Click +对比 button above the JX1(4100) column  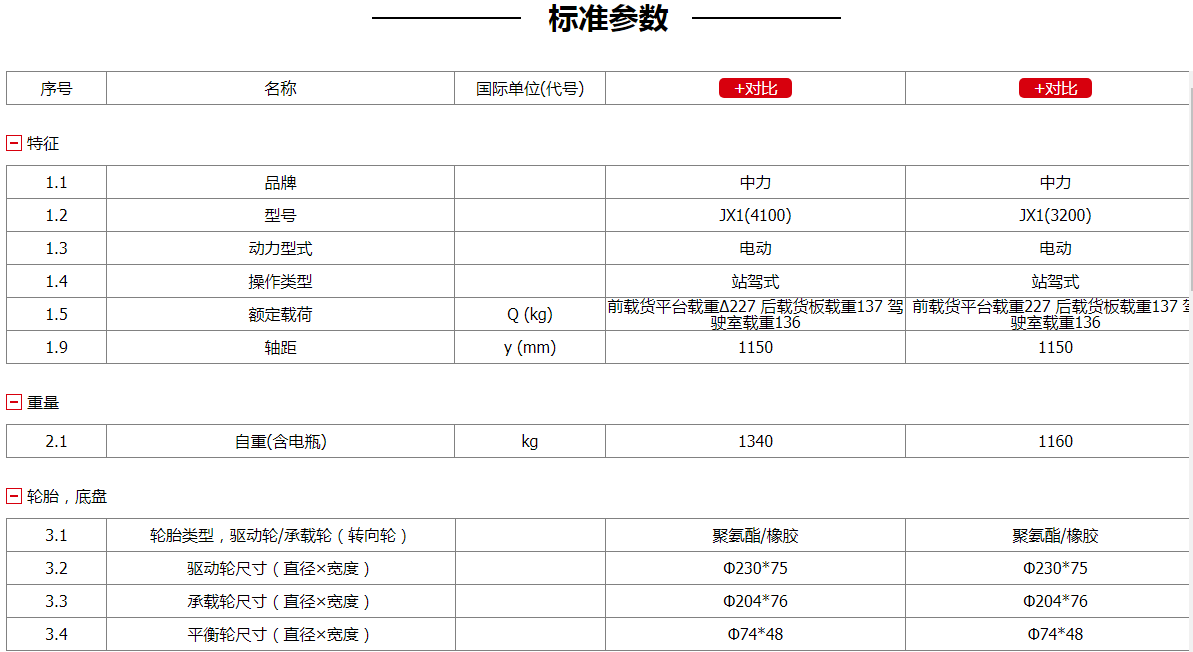click(x=755, y=88)
